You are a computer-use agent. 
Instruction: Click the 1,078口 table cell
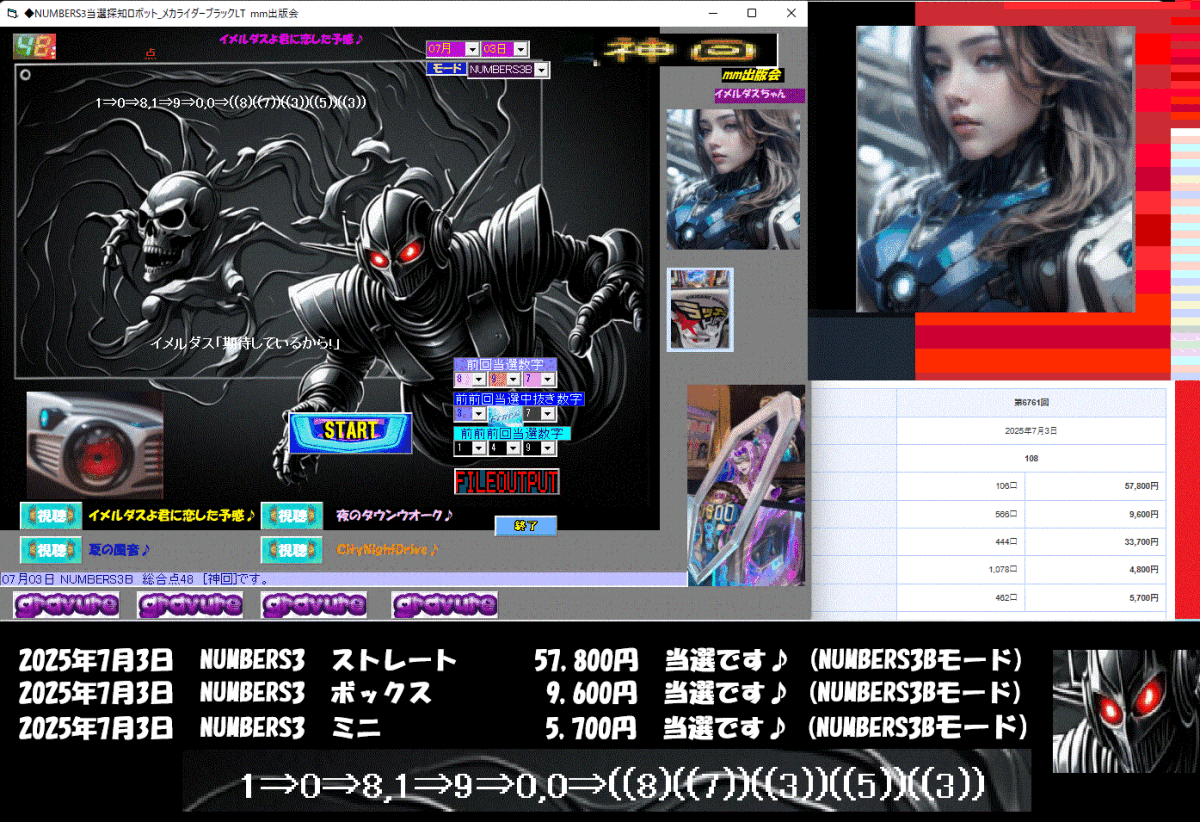click(x=961, y=570)
